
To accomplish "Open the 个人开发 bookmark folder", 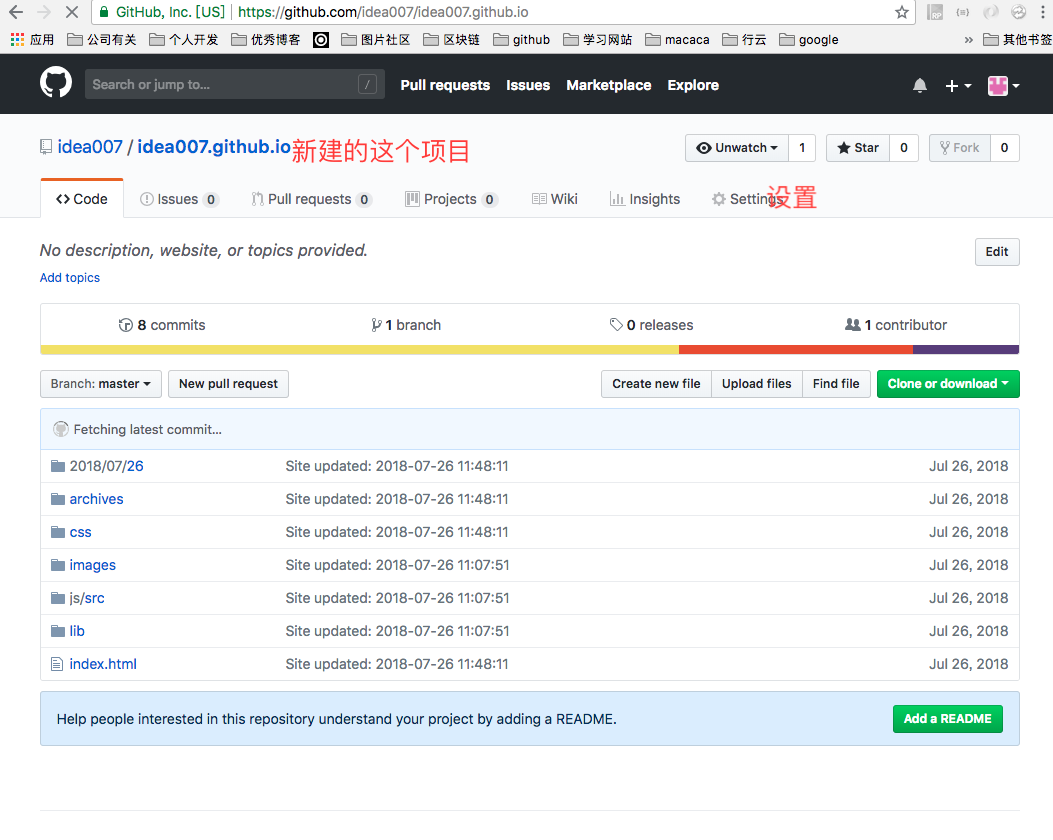I will [184, 40].
